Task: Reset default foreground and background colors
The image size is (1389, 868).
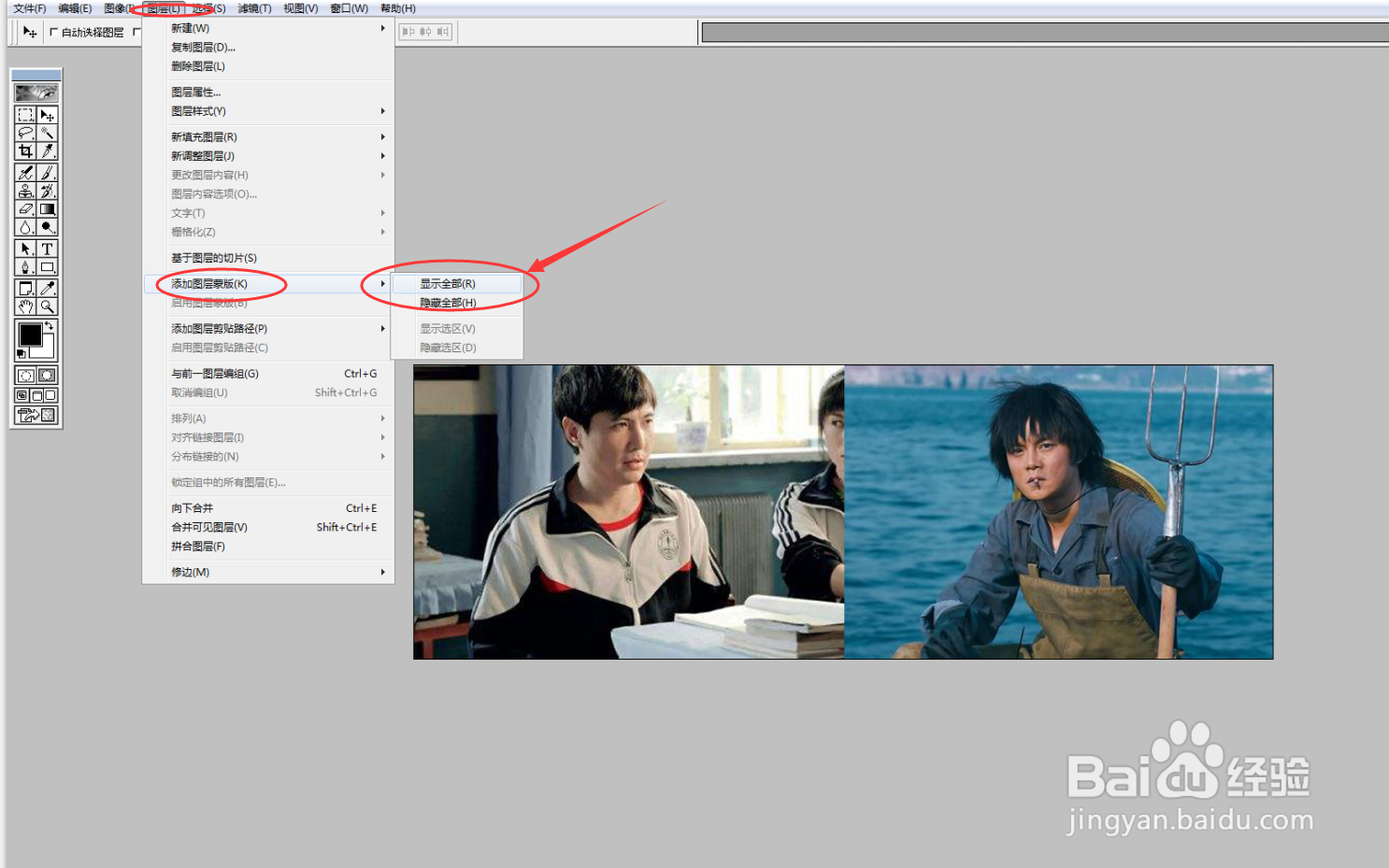Action: coord(21,354)
